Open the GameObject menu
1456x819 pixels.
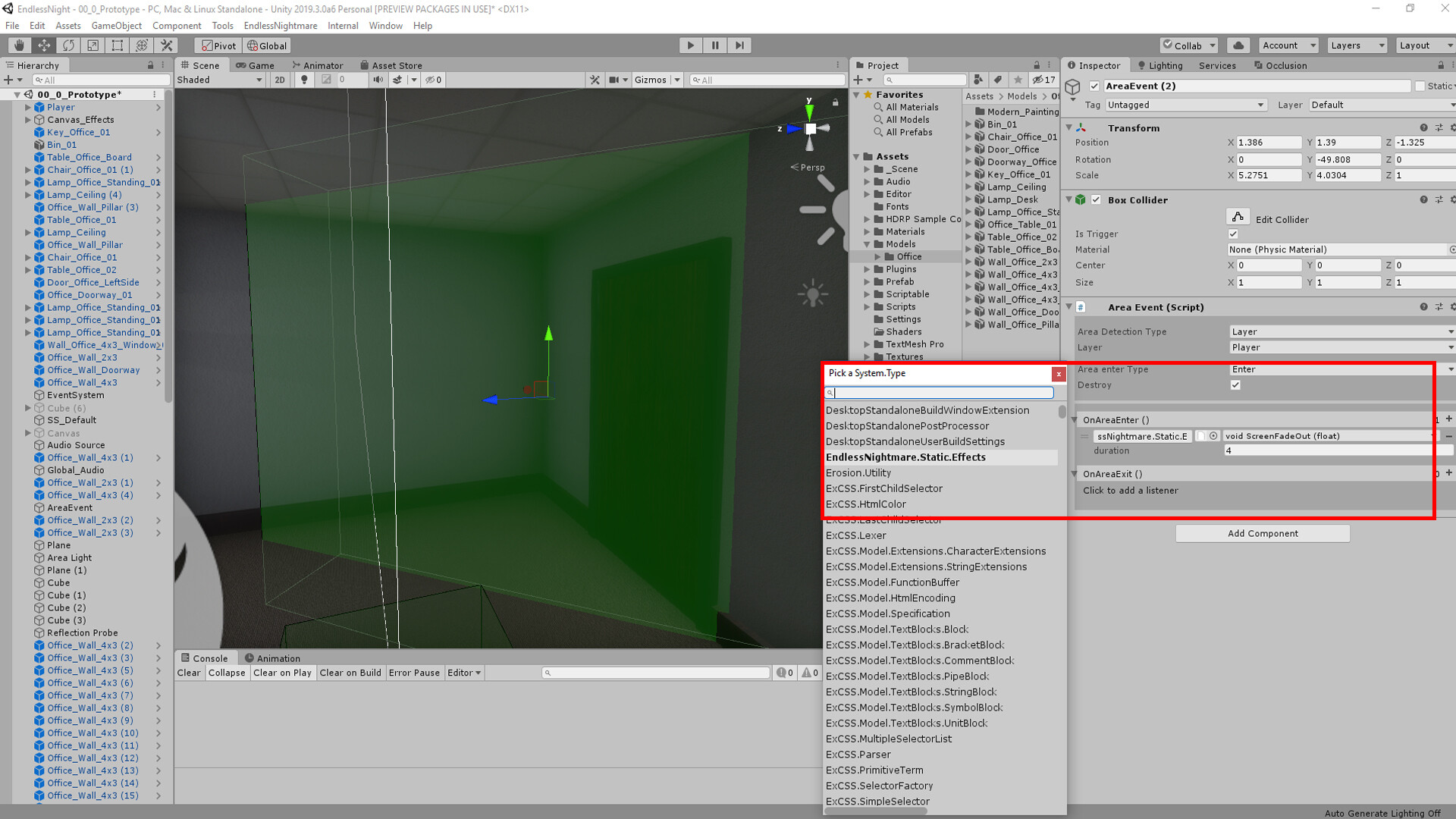coord(116,26)
